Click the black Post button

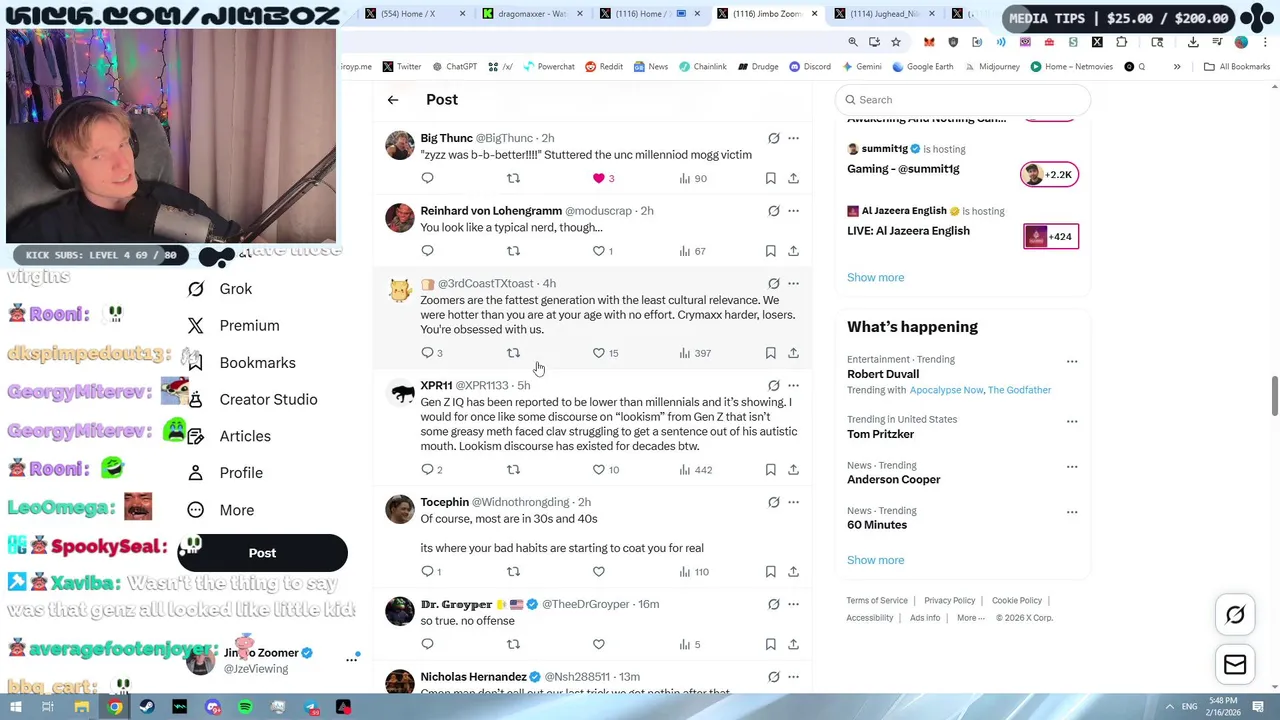(262, 553)
